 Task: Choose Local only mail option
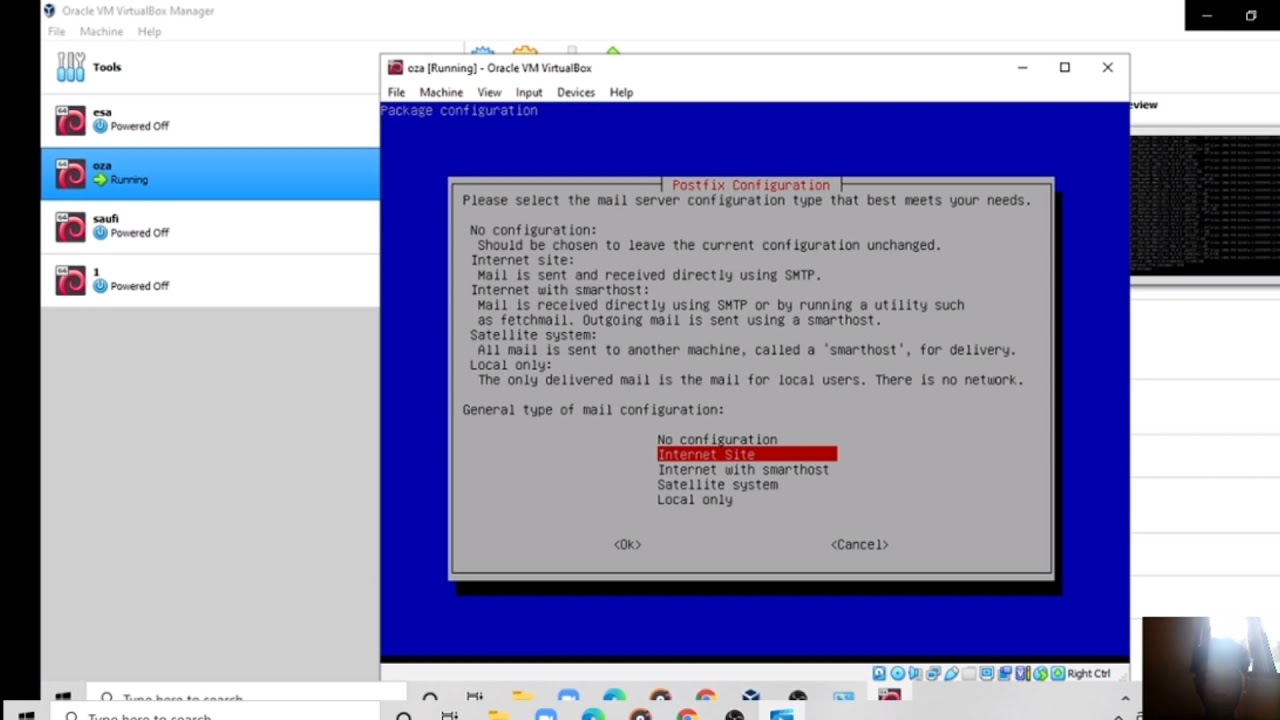coord(695,499)
